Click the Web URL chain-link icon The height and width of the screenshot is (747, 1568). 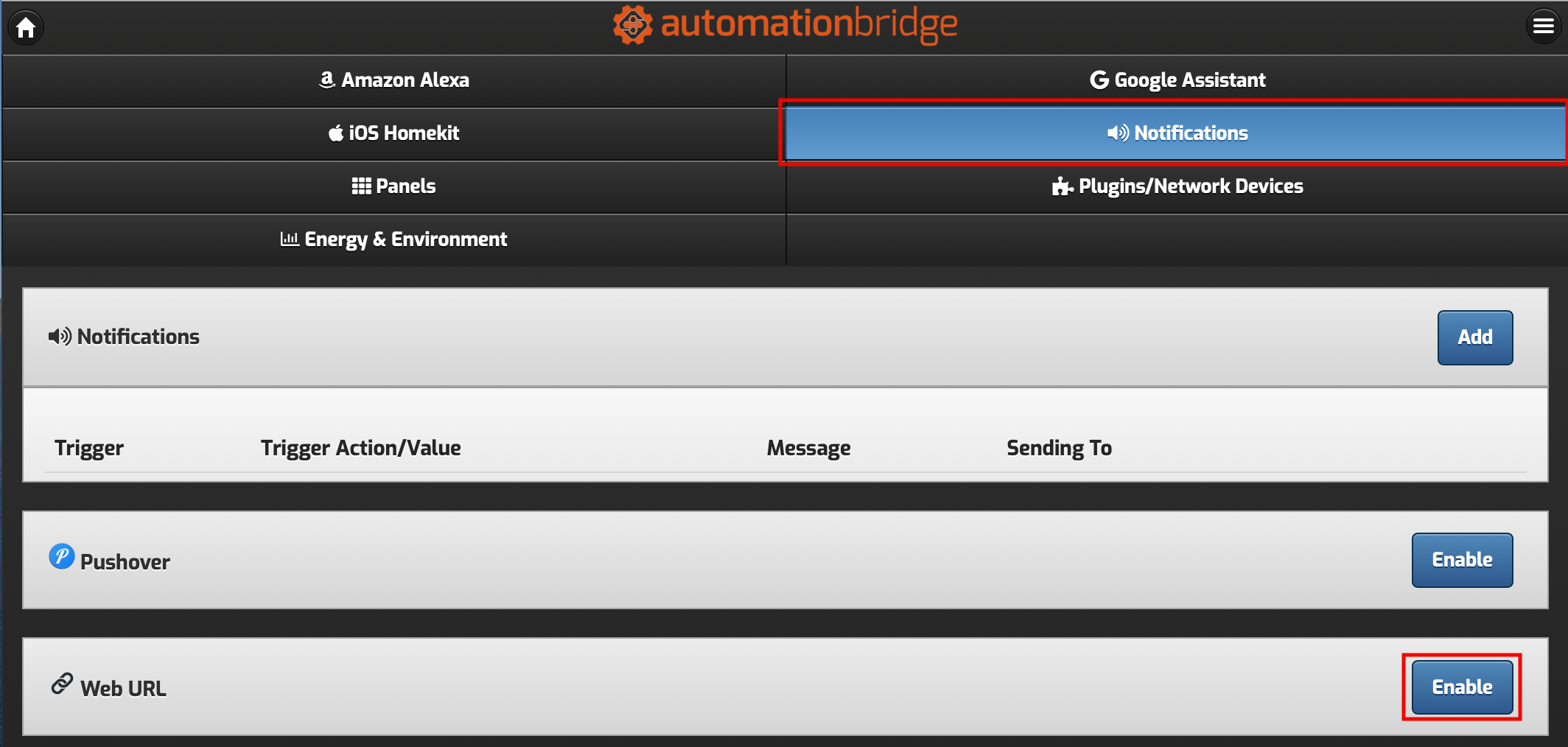62,684
